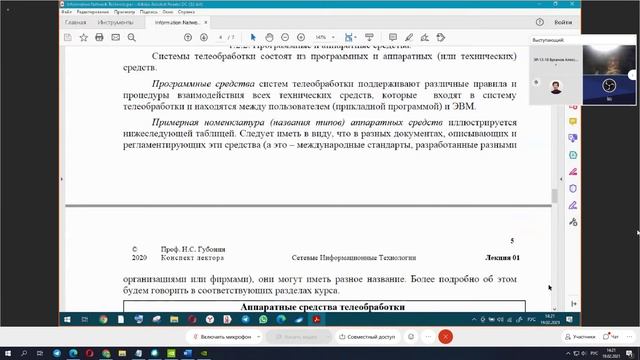The height and width of the screenshot is (360, 640).
Task: Open the reactions smiley button
Action: tap(411, 337)
